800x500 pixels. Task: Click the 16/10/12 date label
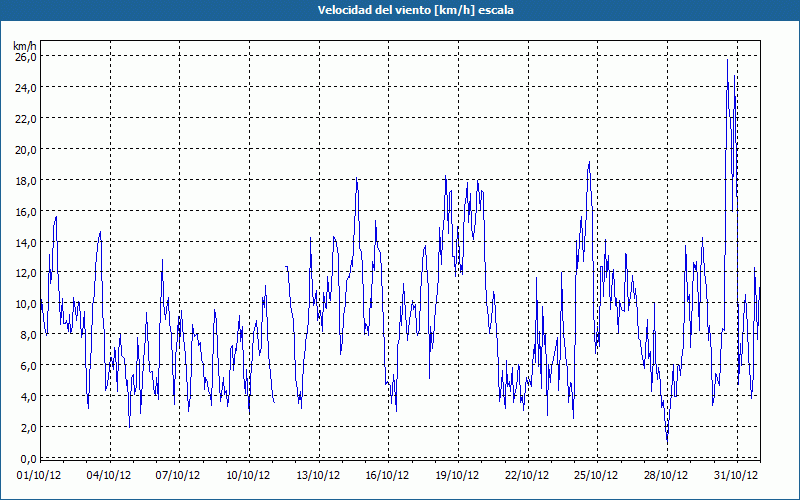[387, 476]
